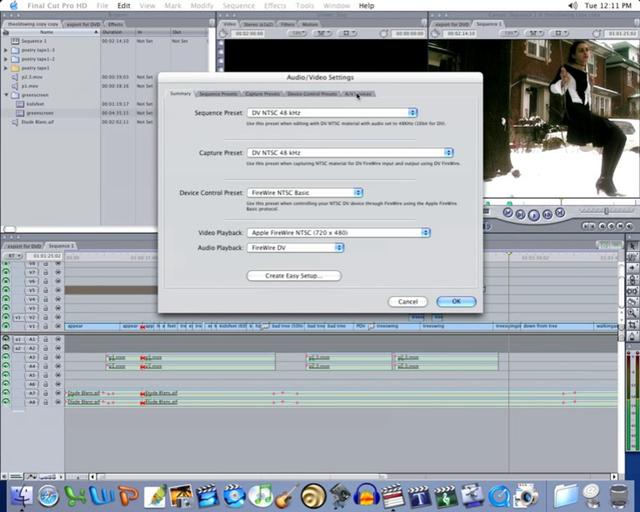This screenshot has height=512, width=640.
Task: Select the Selection arrow tool in tool palette
Action: (632, 246)
